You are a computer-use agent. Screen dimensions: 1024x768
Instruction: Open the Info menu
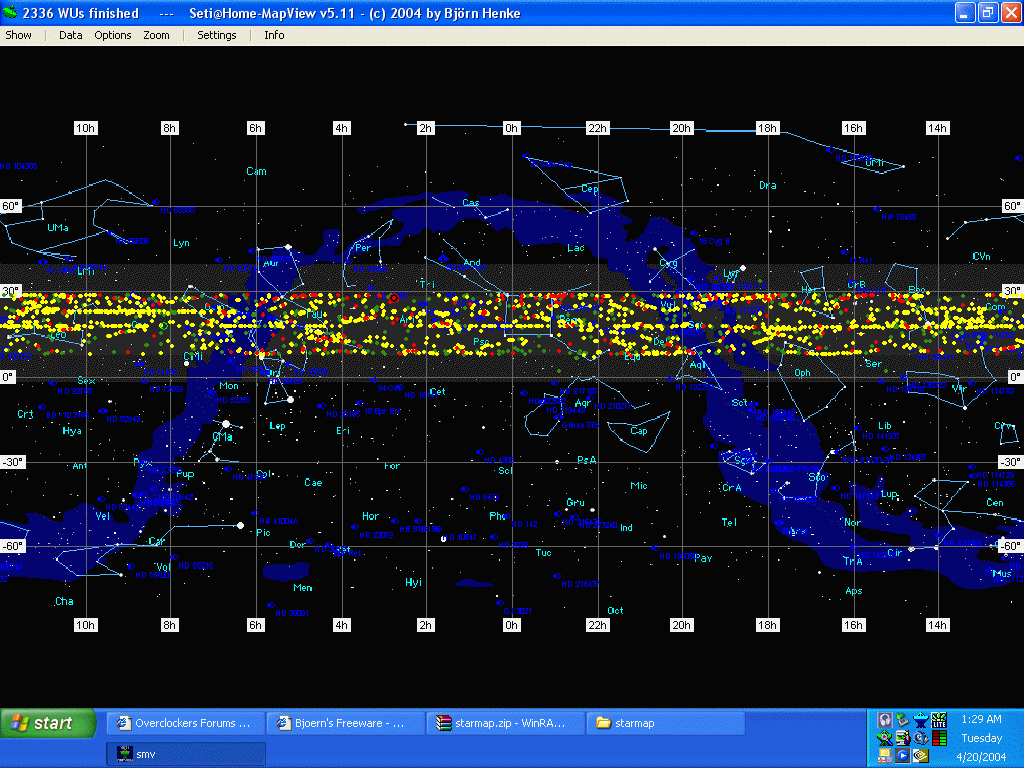click(274, 35)
